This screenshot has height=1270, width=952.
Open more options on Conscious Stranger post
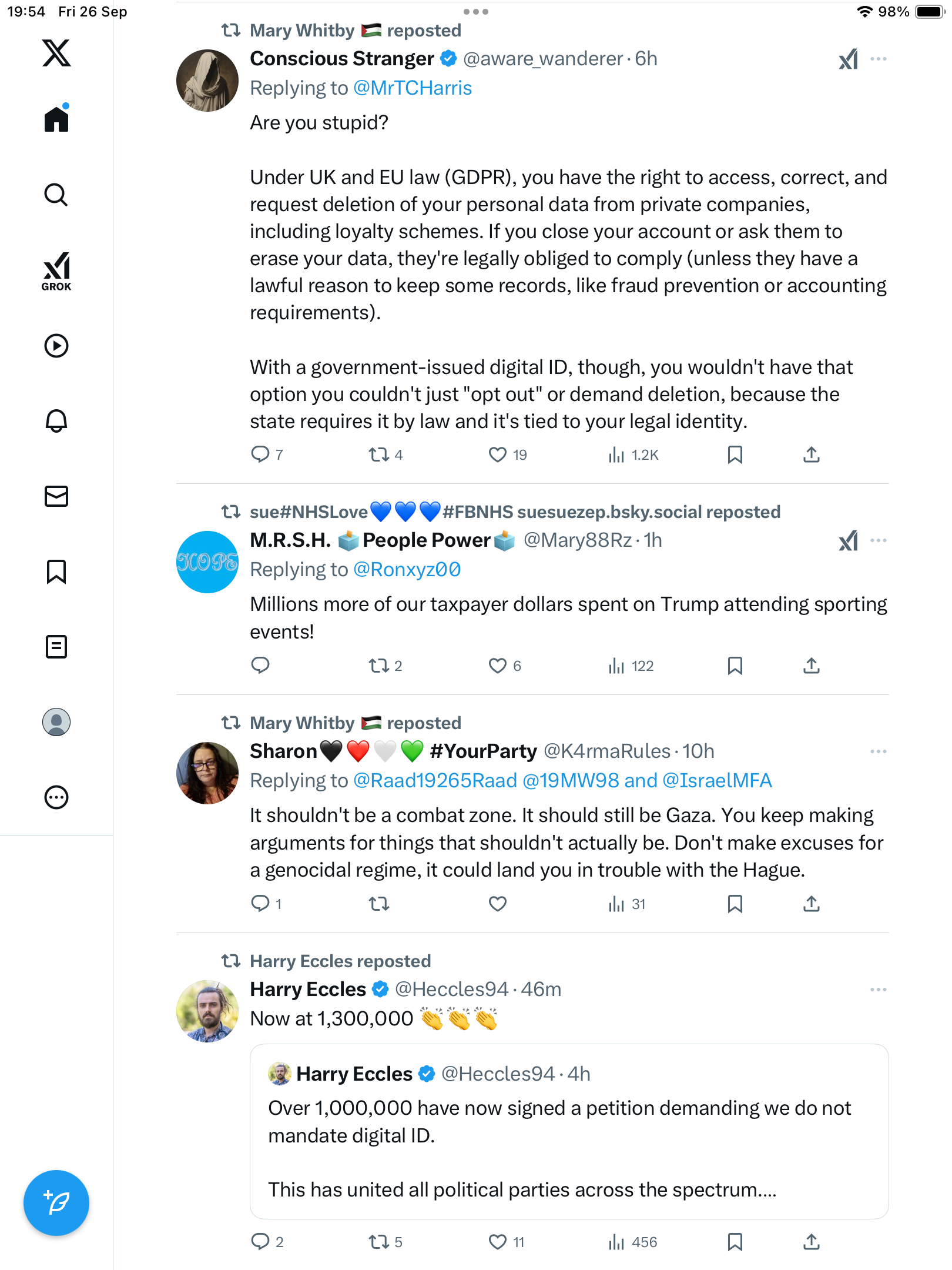click(879, 59)
